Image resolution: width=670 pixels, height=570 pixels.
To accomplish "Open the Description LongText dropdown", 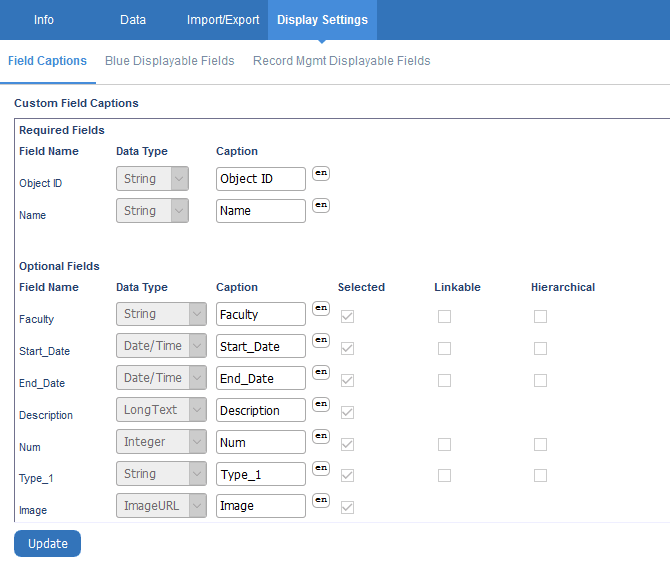I will [x=161, y=410].
